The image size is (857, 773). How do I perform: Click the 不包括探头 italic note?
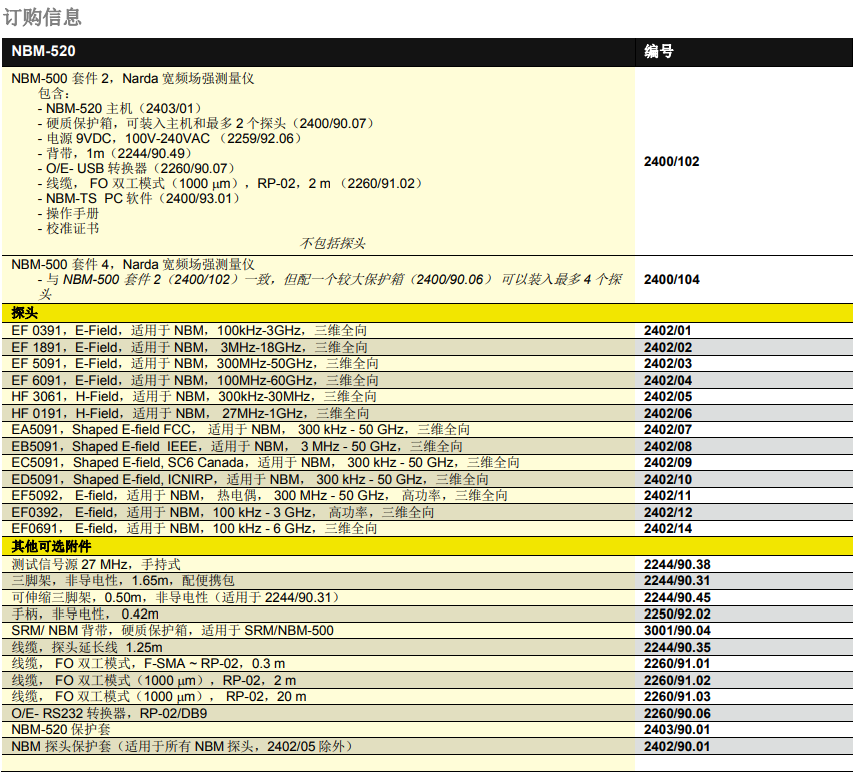333,243
